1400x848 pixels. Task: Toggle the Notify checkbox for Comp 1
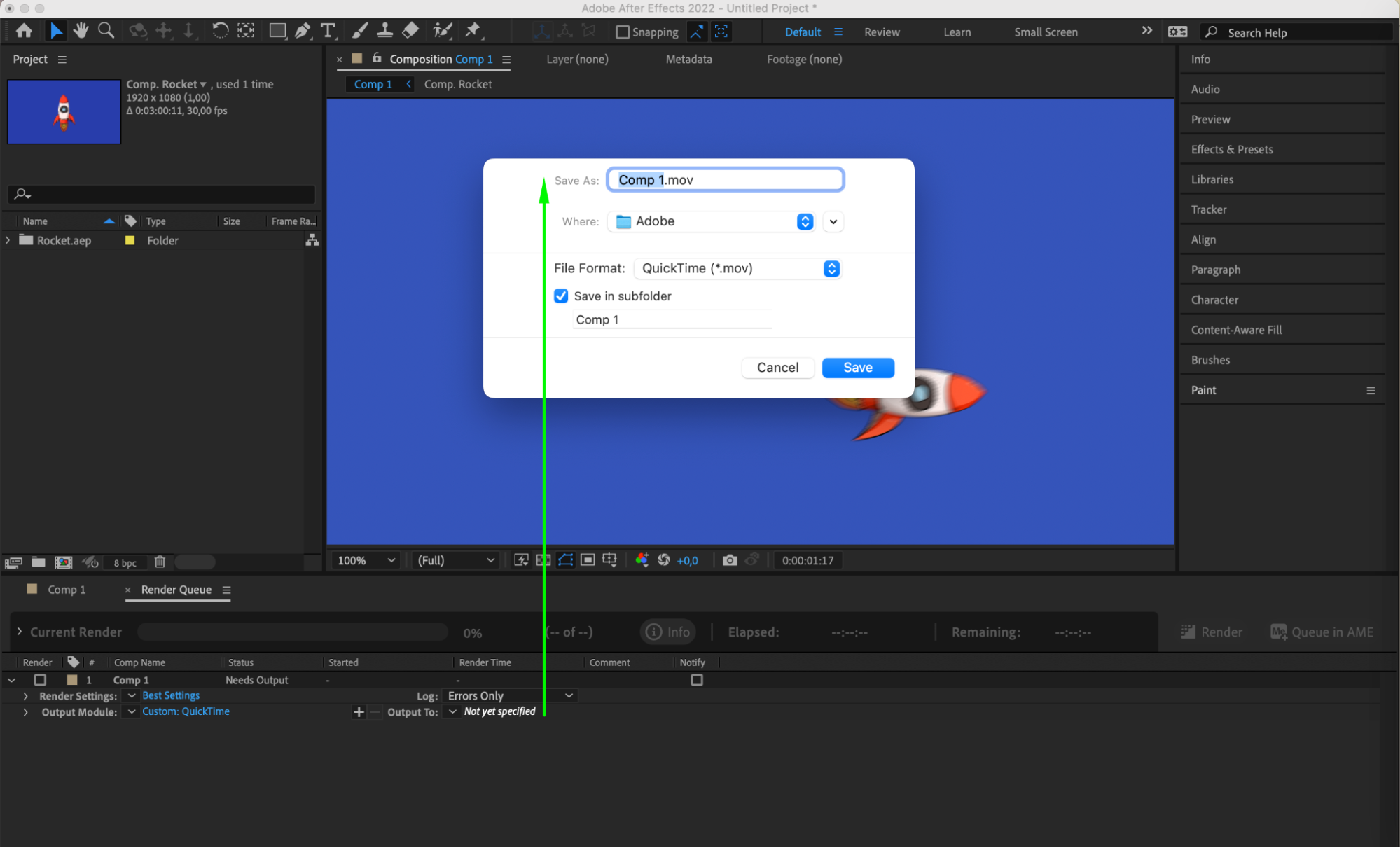pyautogui.click(x=697, y=680)
